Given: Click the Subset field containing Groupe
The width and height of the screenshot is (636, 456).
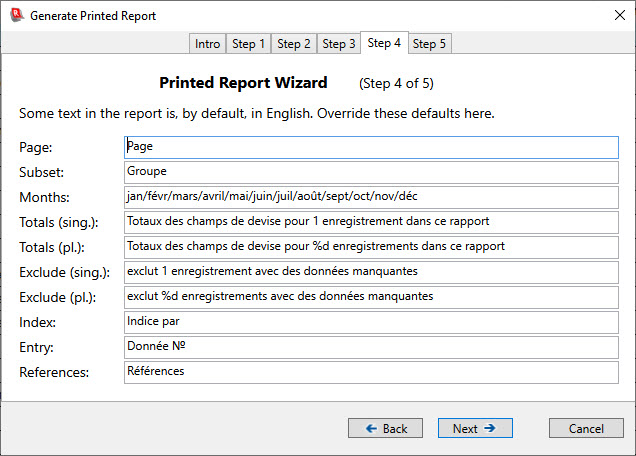Looking at the screenshot, I should pos(371,172).
